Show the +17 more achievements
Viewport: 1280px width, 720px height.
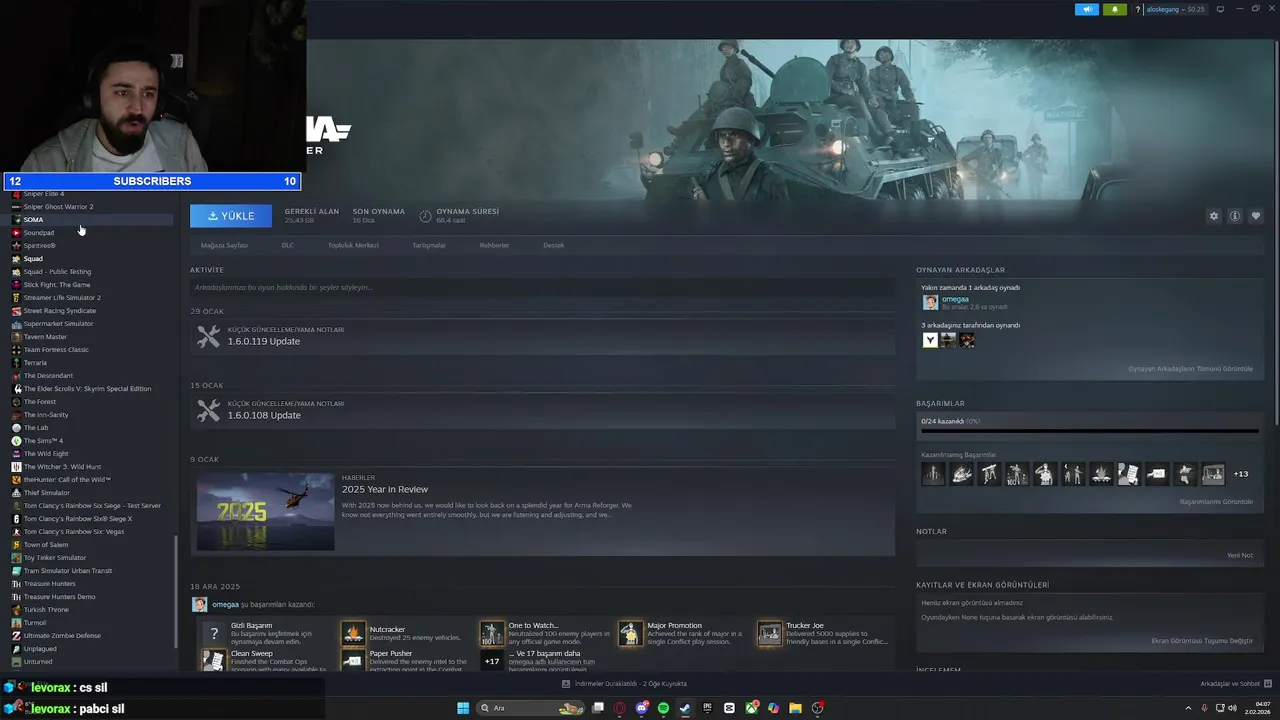click(x=491, y=660)
